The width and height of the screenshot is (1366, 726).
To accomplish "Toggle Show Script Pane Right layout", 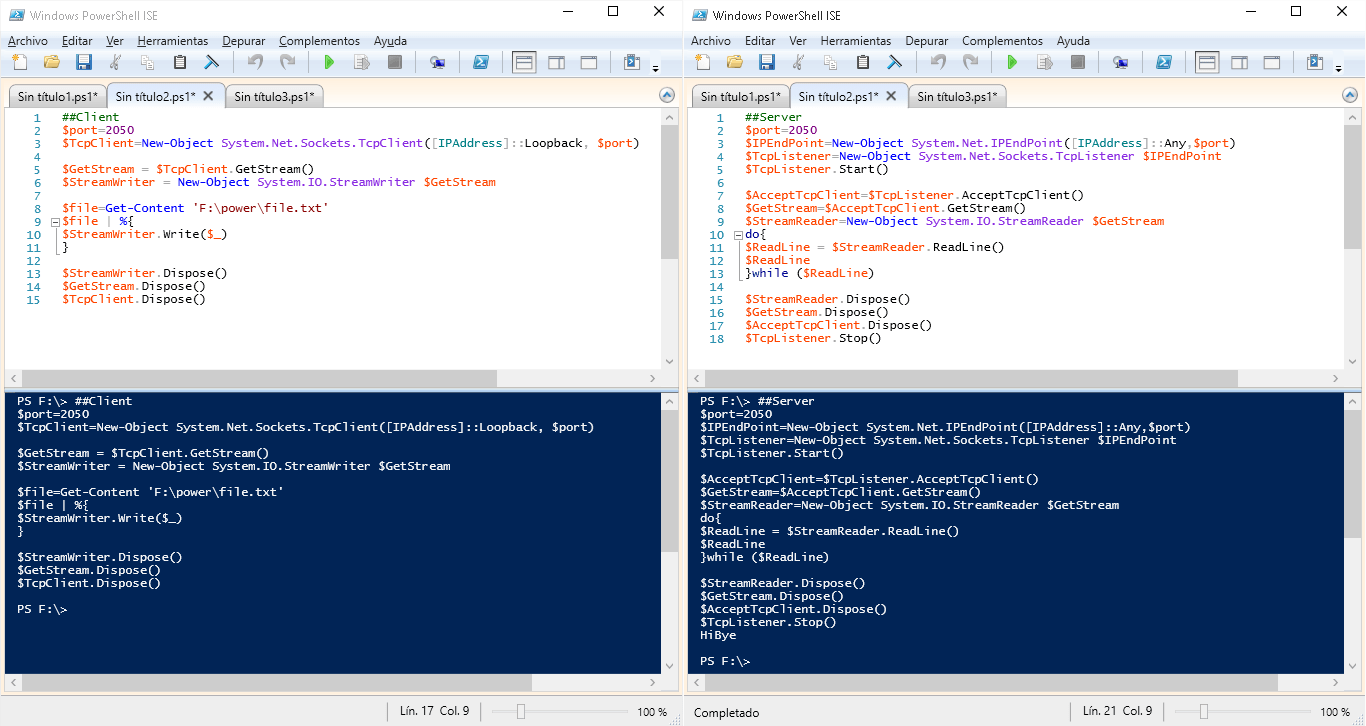I will pyautogui.click(x=557, y=61).
